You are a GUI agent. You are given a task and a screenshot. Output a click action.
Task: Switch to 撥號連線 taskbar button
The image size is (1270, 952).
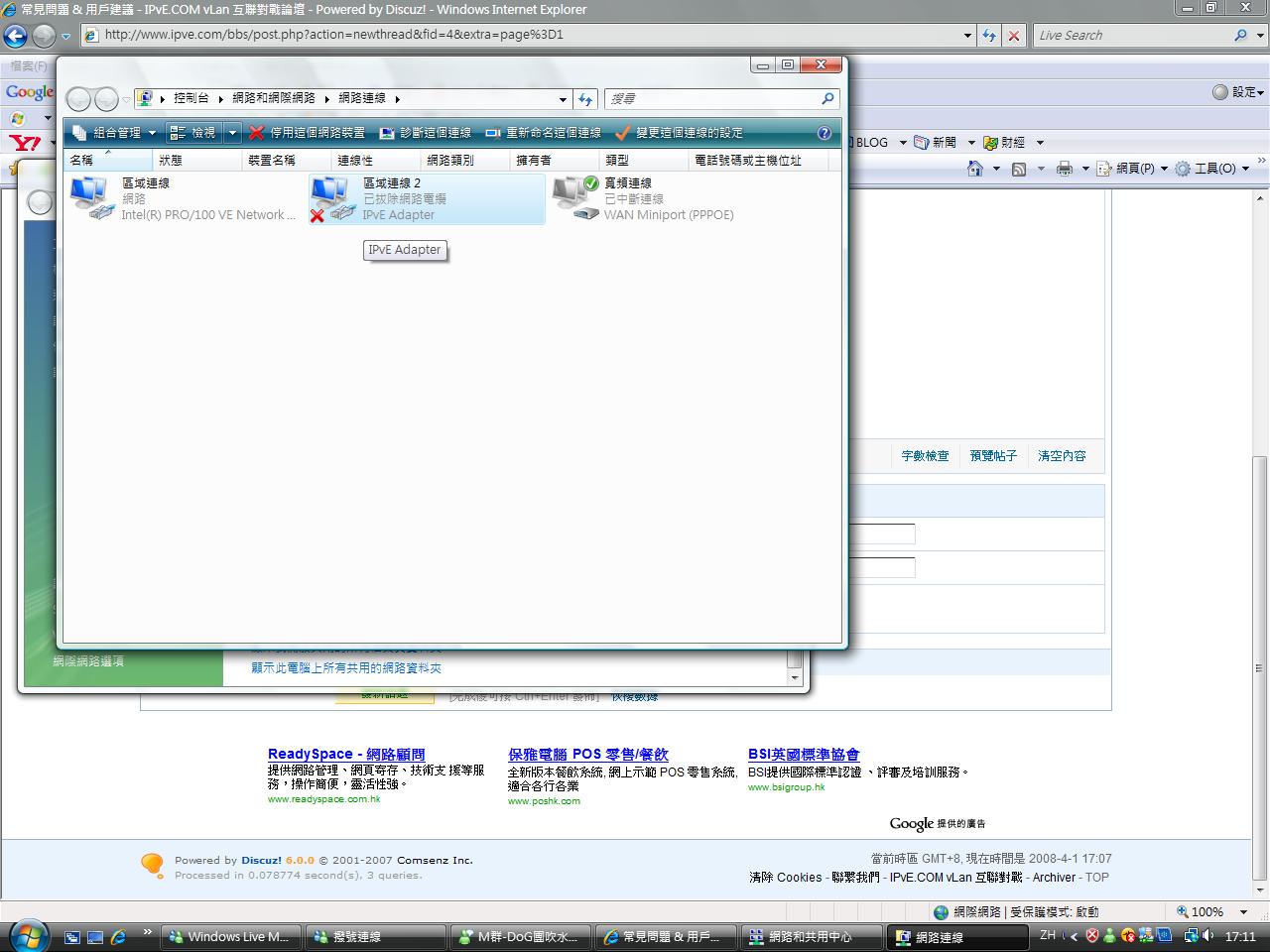click(x=375, y=937)
